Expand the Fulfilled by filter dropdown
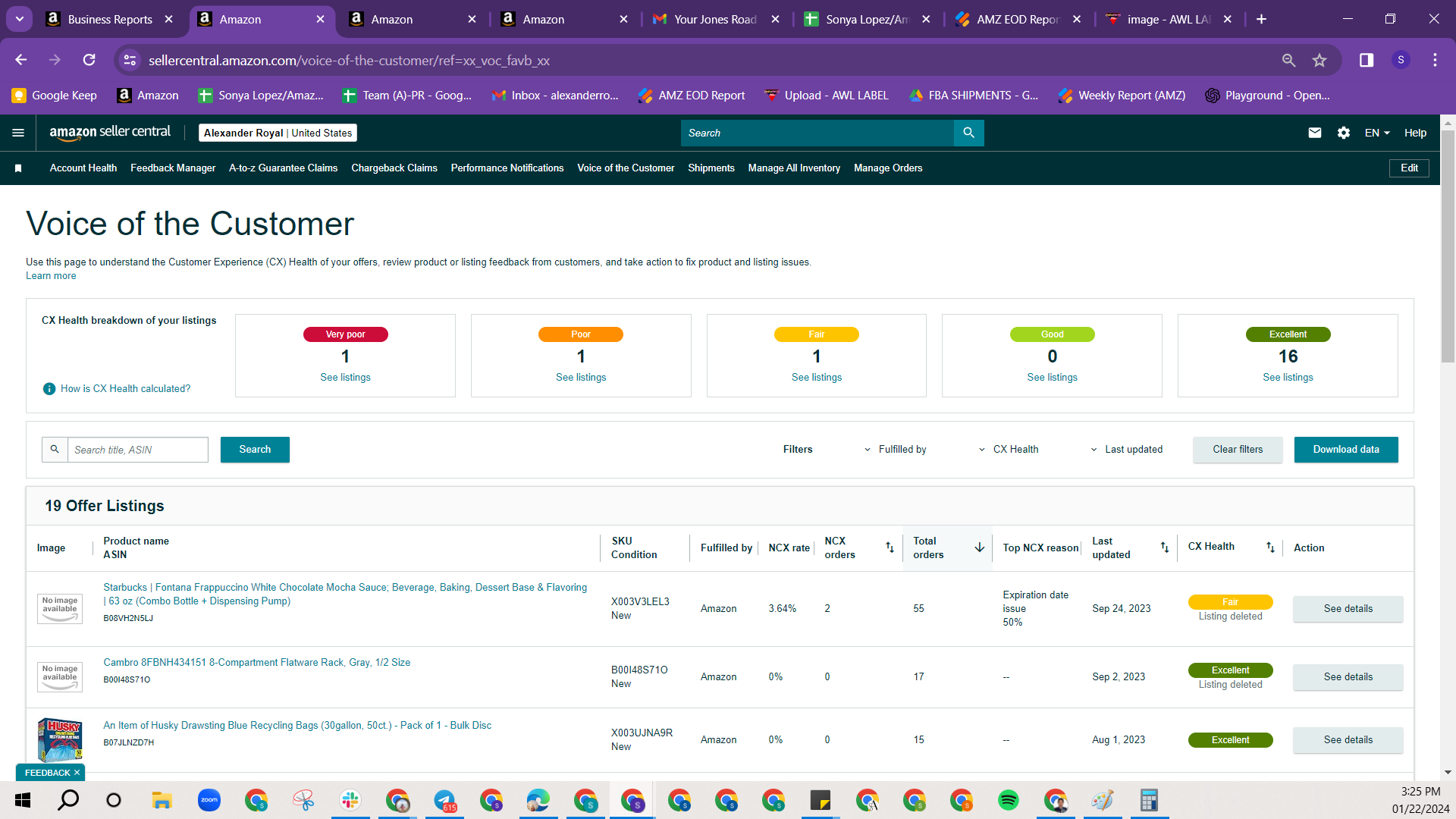Viewport: 1456px width, 819px height. 896,450
